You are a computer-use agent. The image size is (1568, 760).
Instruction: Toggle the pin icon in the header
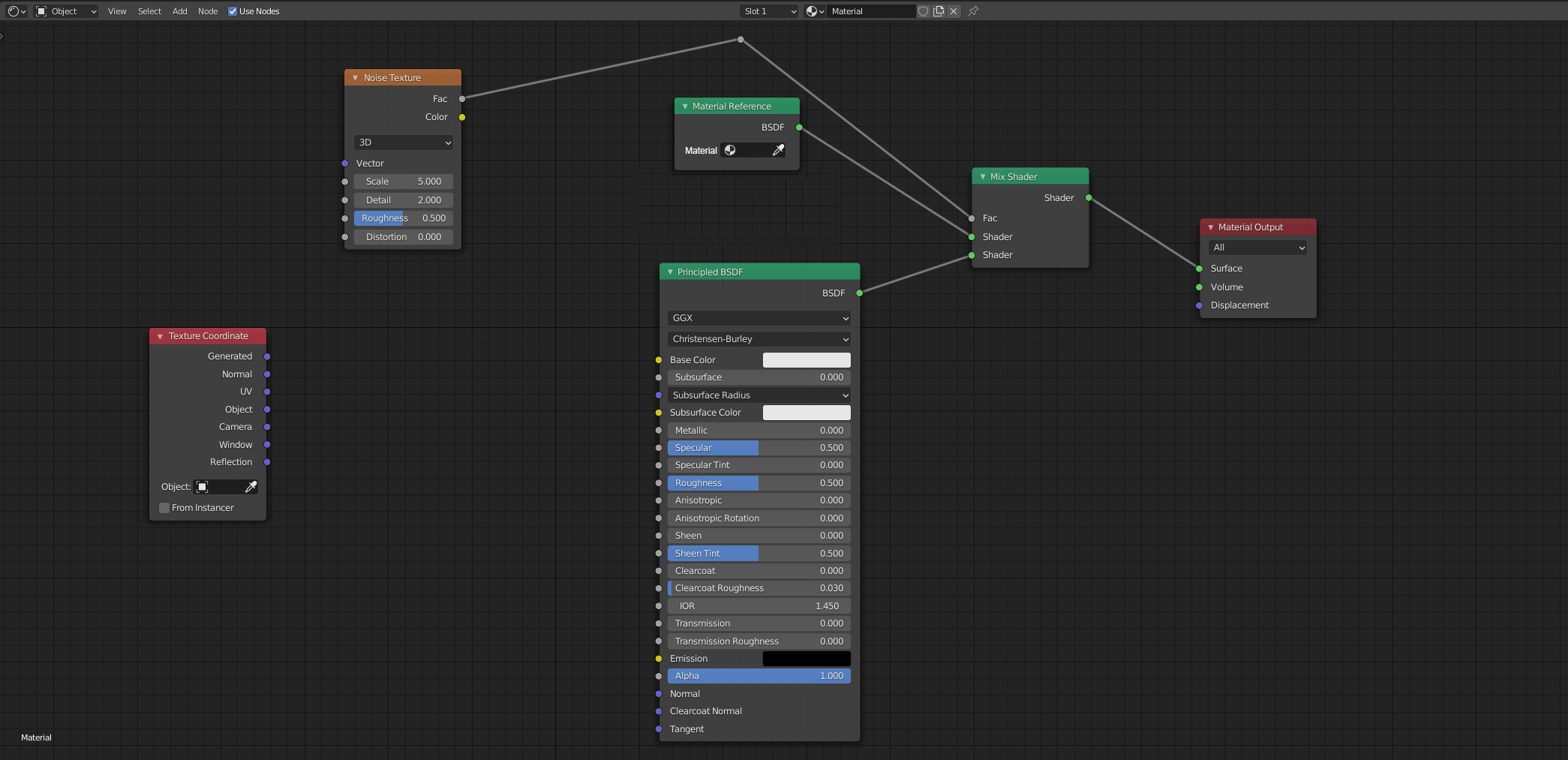tap(973, 11)
